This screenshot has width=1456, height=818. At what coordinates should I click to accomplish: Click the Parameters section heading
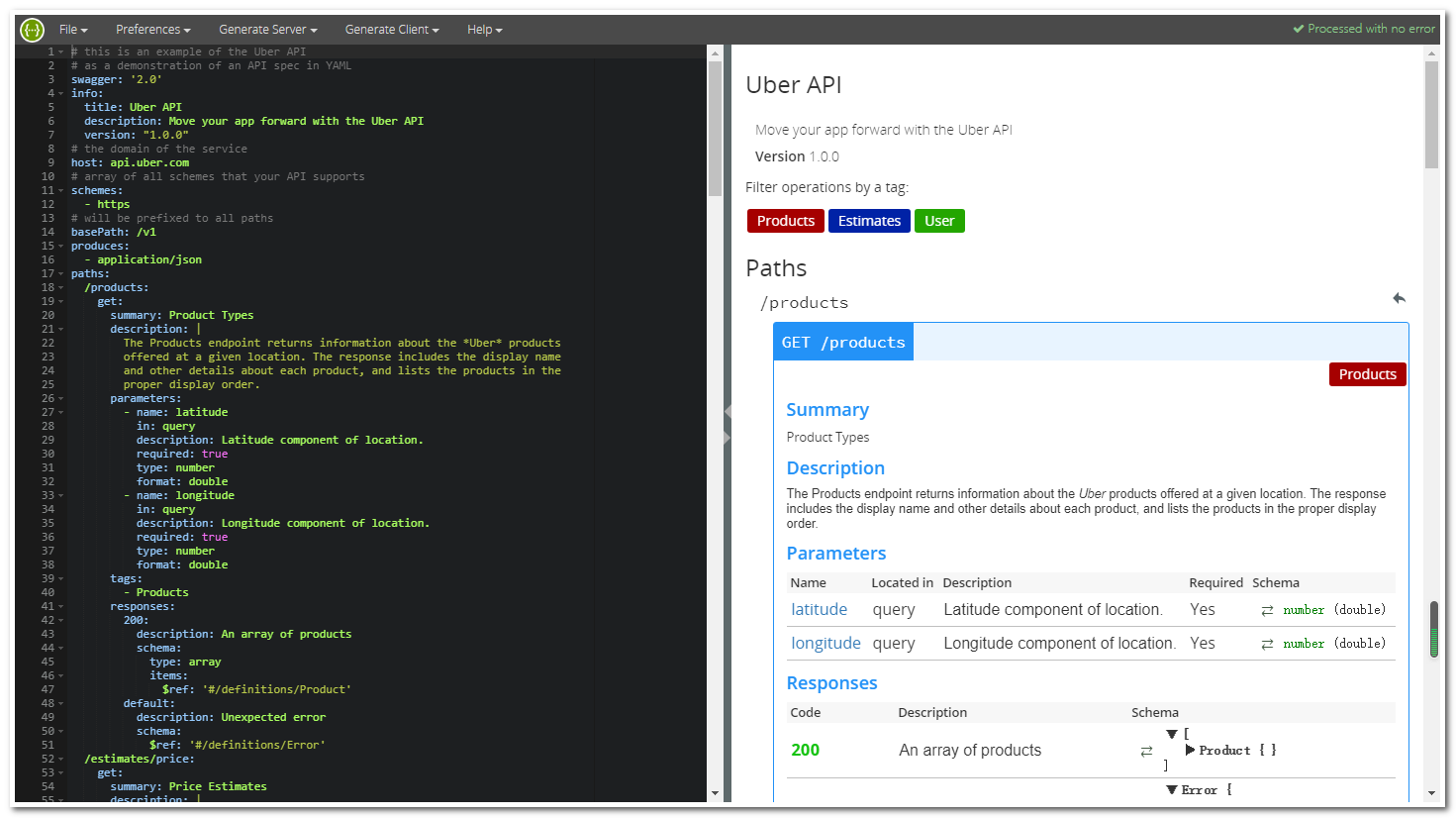tap(836, 554)
